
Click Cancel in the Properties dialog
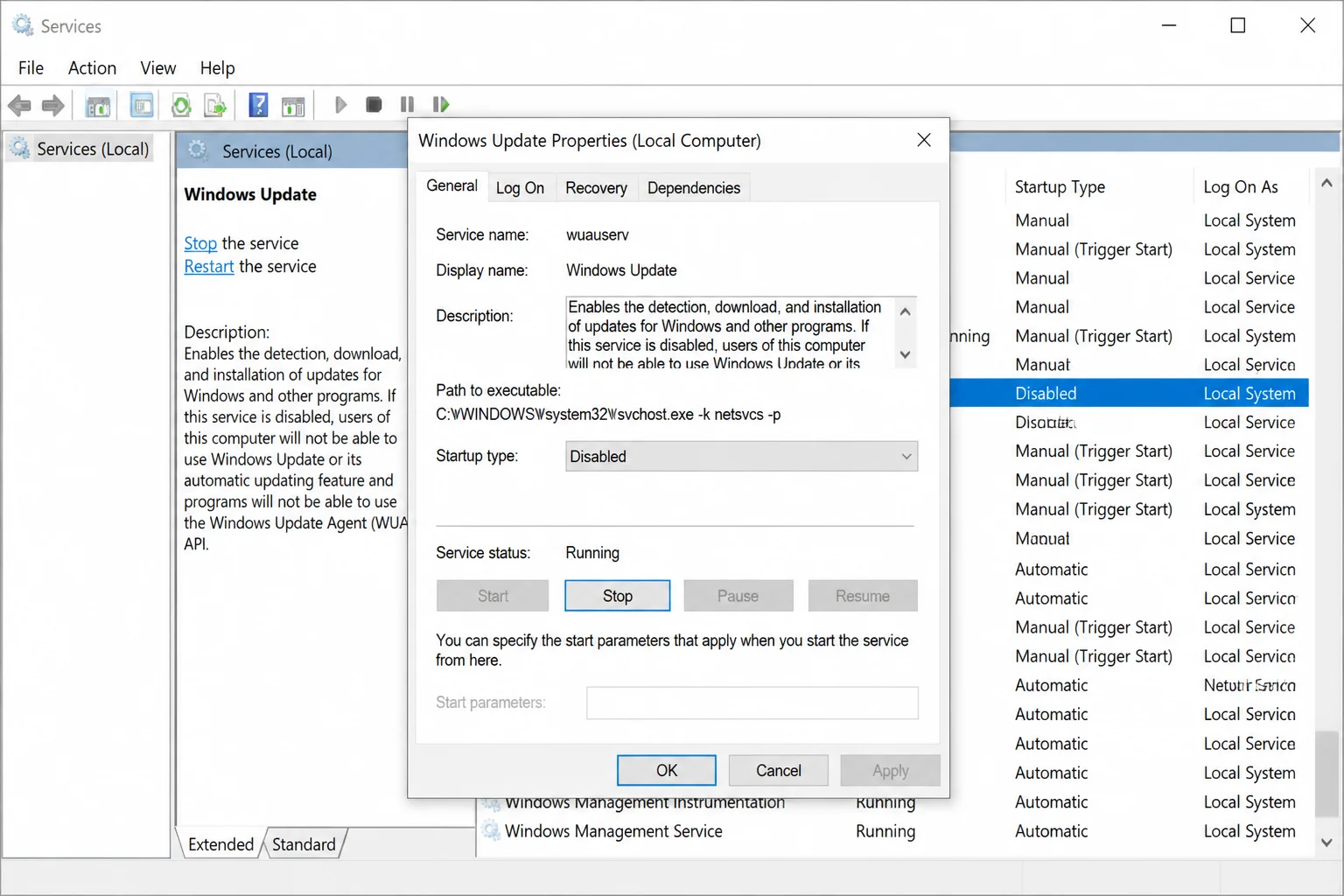(778, 770)
